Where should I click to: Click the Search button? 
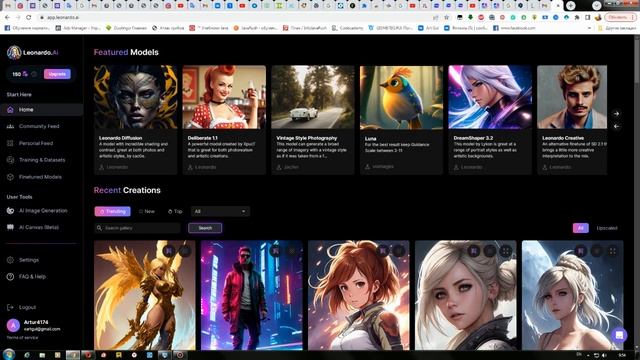205,228
